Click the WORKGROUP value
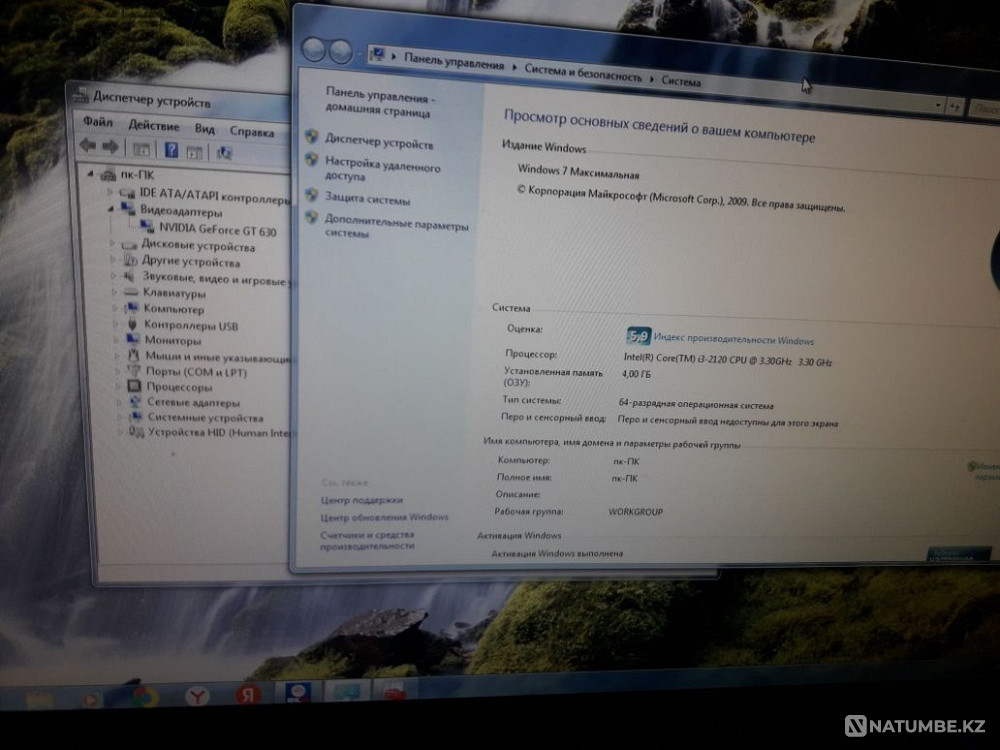The height and width of the screenshot is (750, 1000). coord(635,511)
